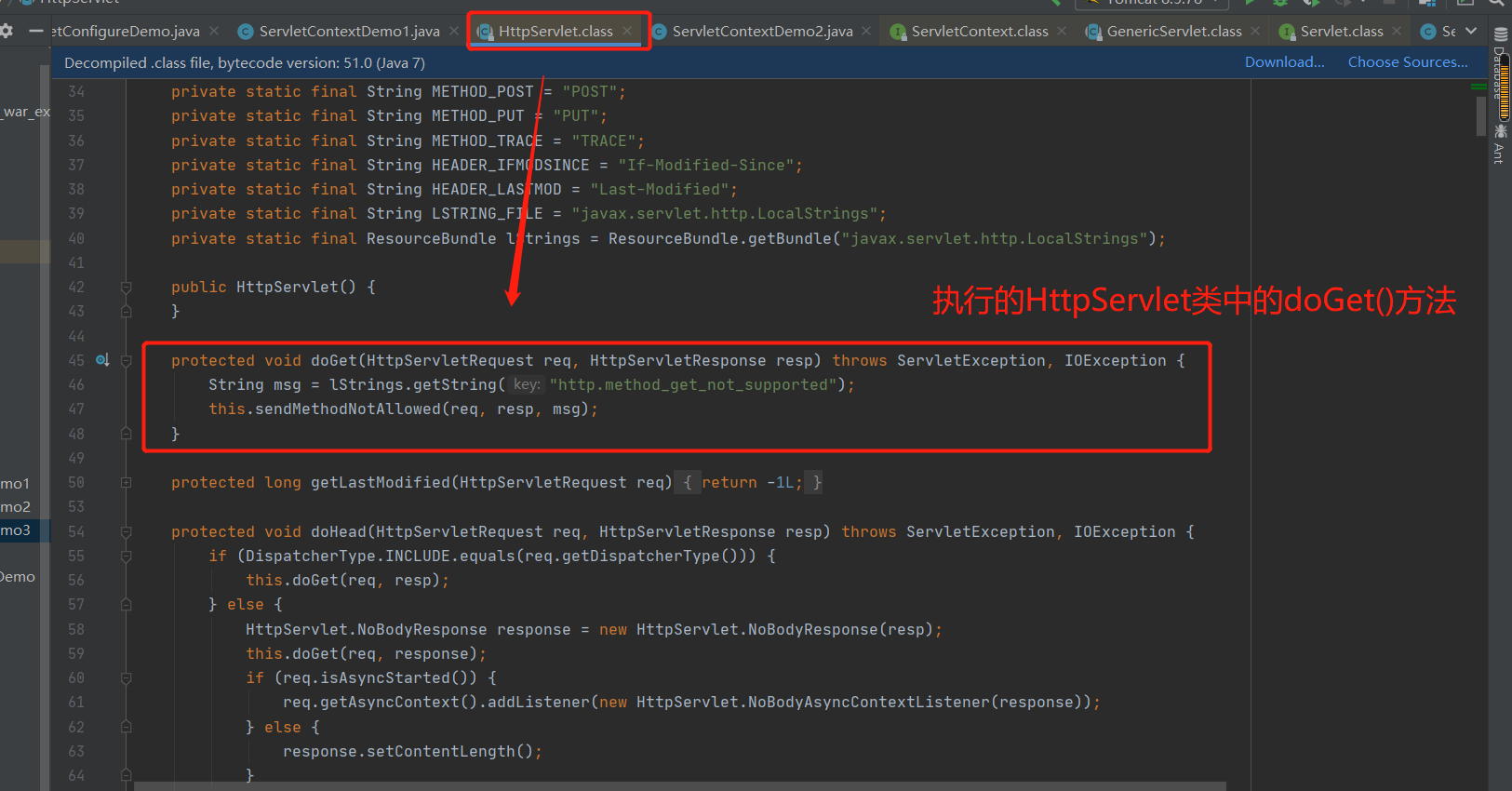The width and height of the screenshot is (1512, 791).
Task: Click the Download... sources link
Action: click(1285, 62)
